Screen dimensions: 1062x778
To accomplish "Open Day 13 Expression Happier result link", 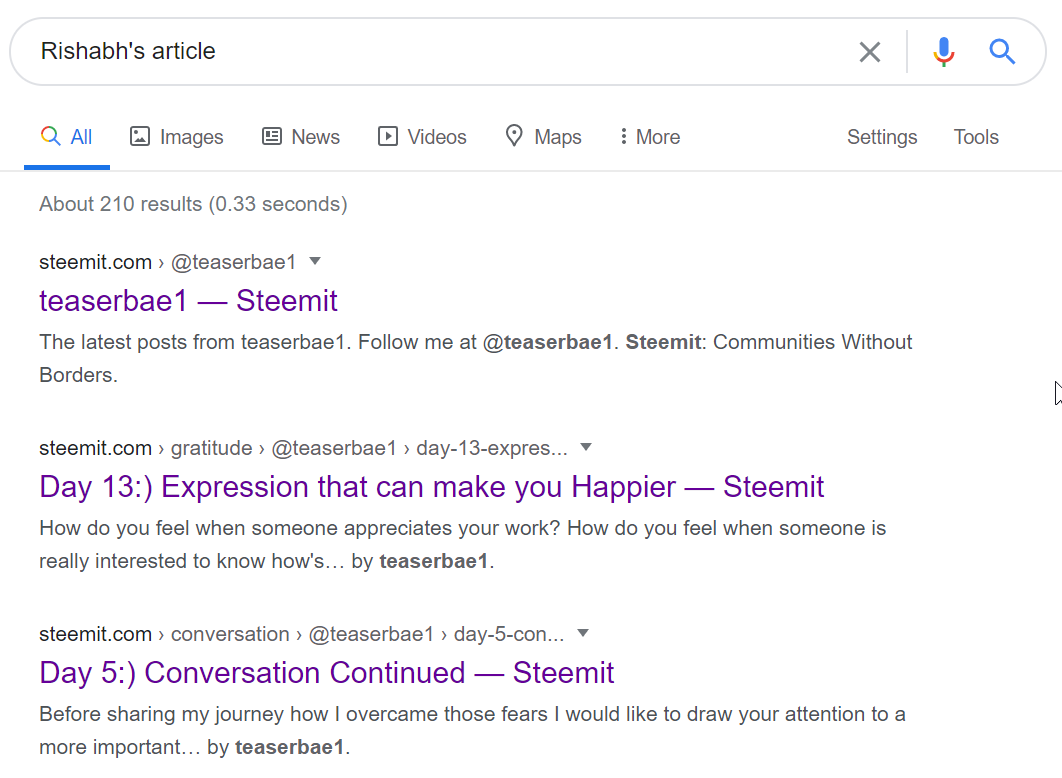I will 431,487.
